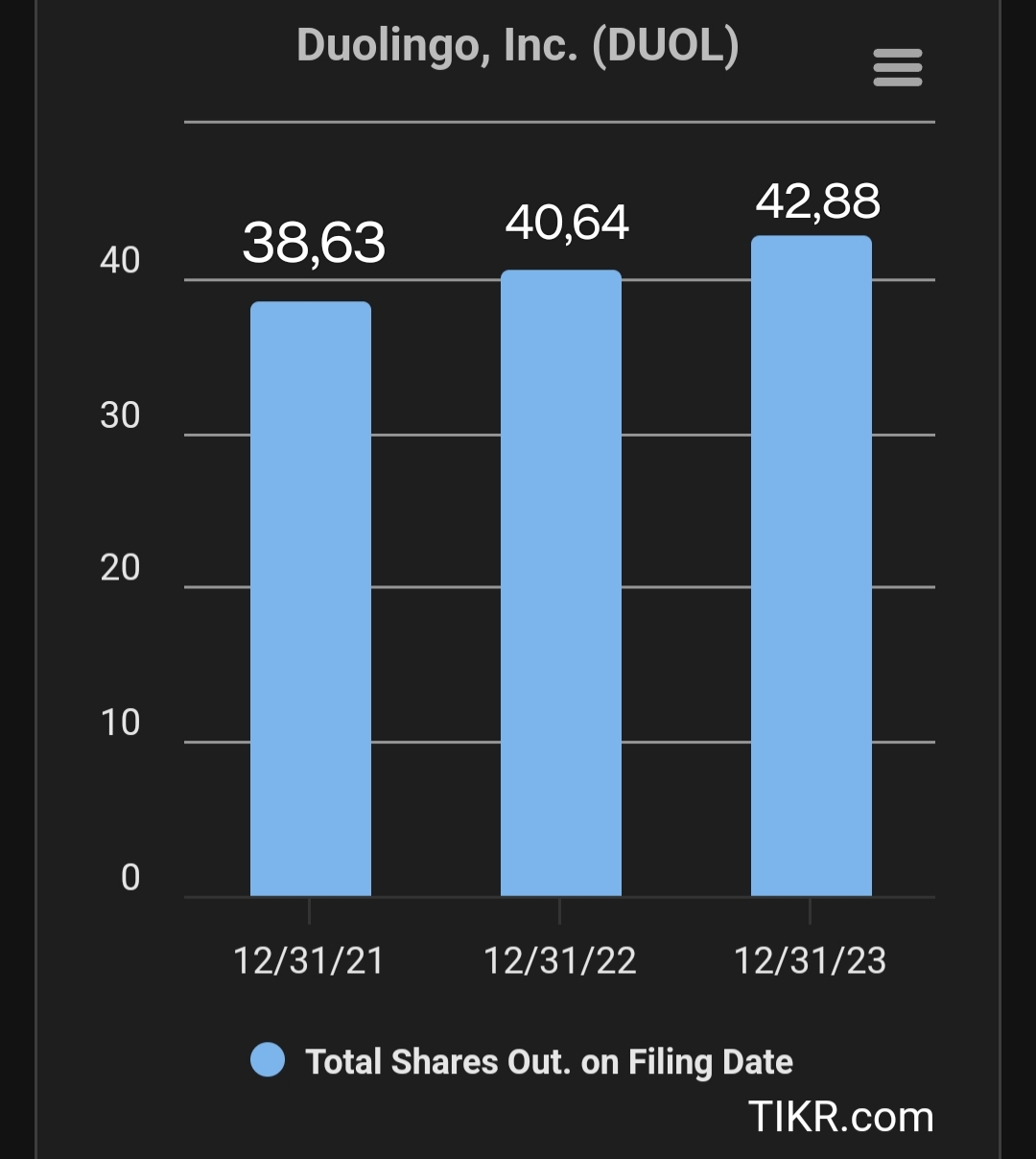The image size is (1036, 1159).
Task: Click the 42,88 data label
Action: (817, 201)
